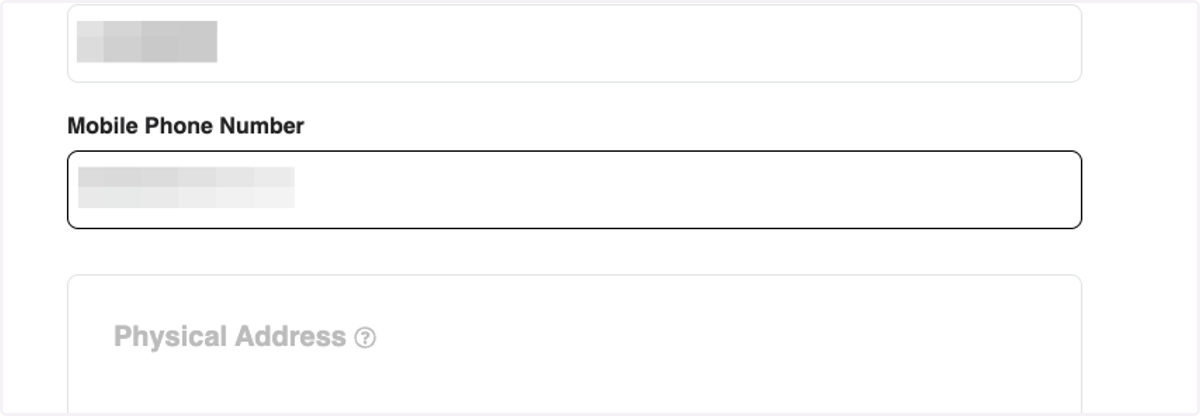Click the blurred text field above Mobile Phone Number
Viewport: 1200px width, 416px height.
click(574, 43)
